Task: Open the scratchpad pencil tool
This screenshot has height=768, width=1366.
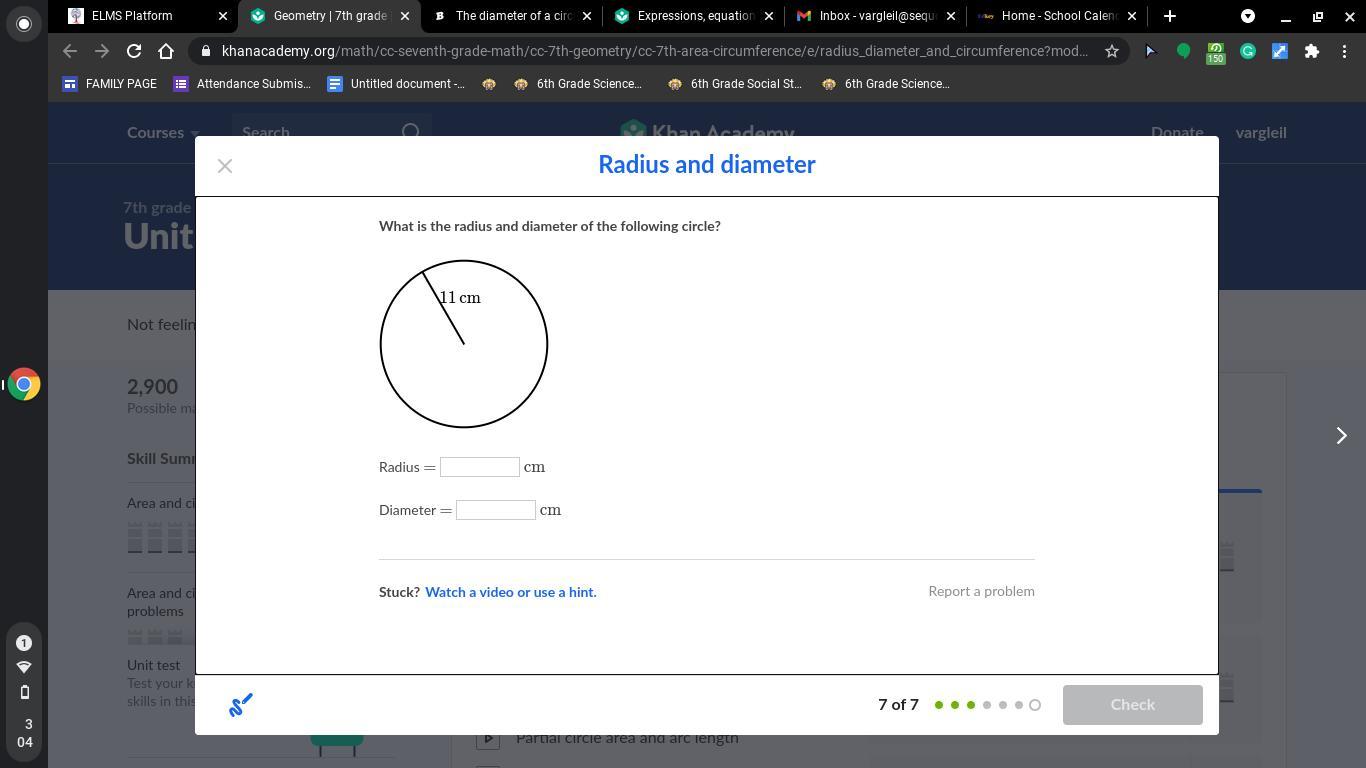Action: coord(241,705)
